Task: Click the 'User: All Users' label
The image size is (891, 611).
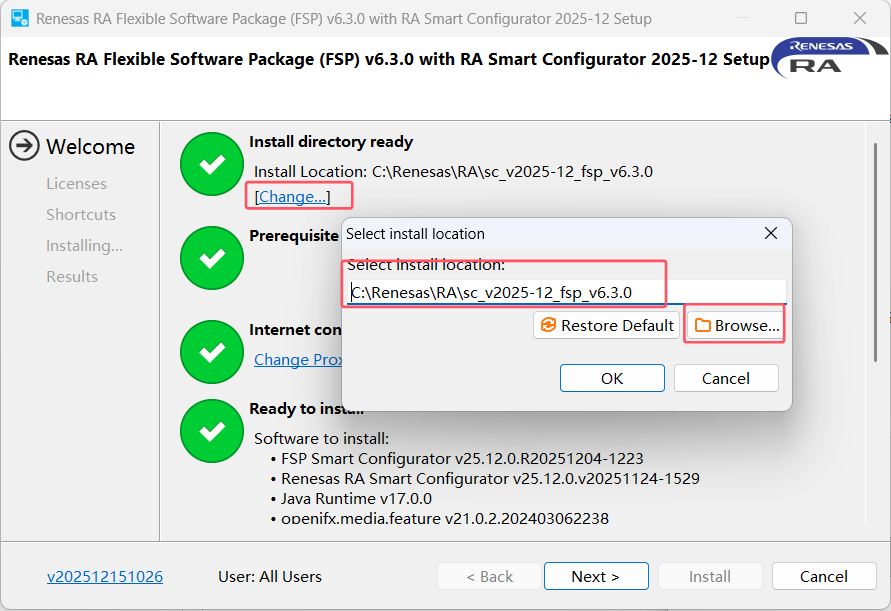Action: coord(270,576)
